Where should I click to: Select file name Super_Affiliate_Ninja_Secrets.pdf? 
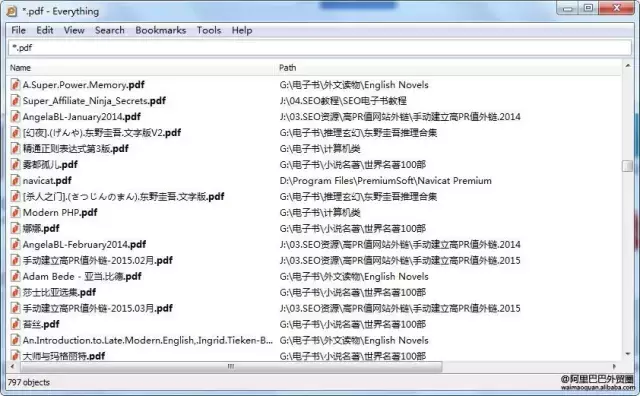click(x=94, y=100)
